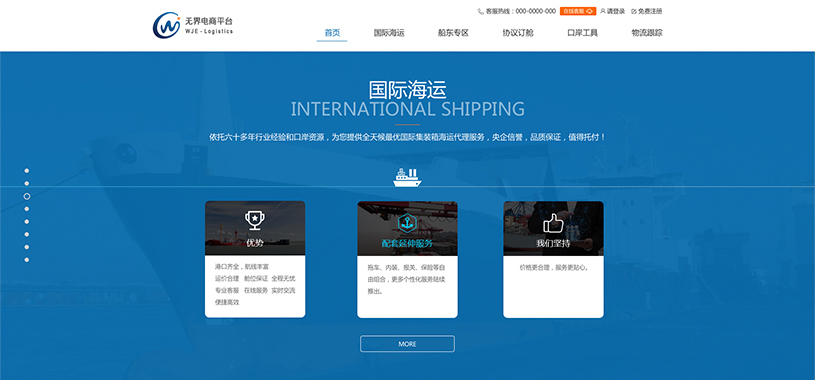Click the trophy icon on 优势 card

[x=255, y=220]
